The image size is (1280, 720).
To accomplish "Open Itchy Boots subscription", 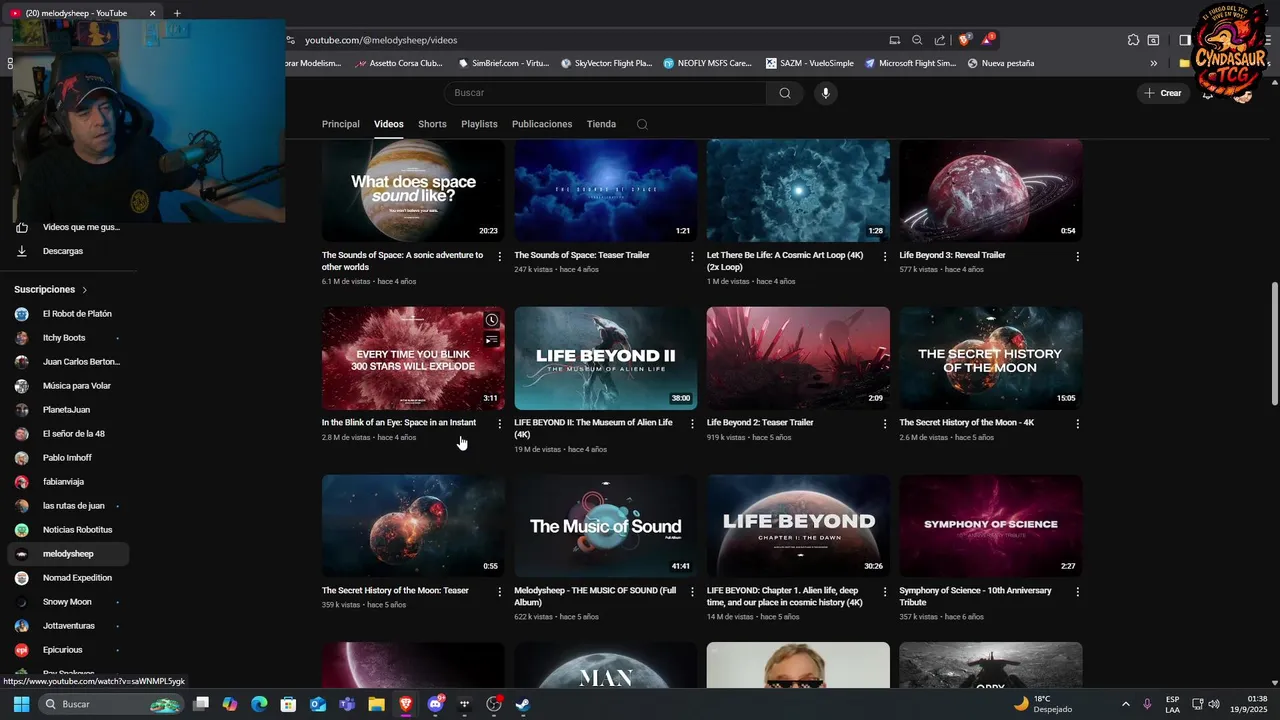I will pyautogui.click(x=68, y=338).
